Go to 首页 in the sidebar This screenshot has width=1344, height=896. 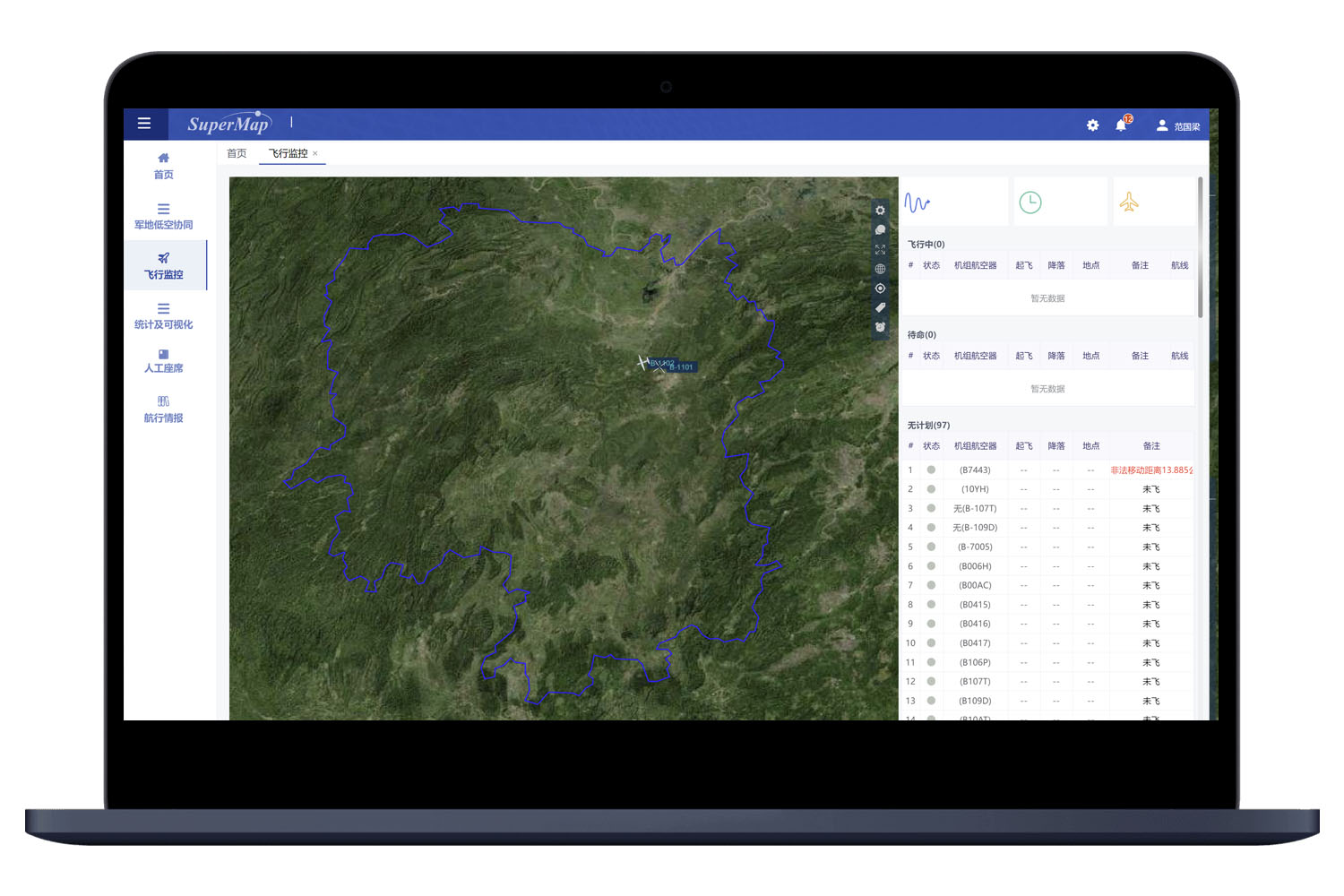pos(163,166)
